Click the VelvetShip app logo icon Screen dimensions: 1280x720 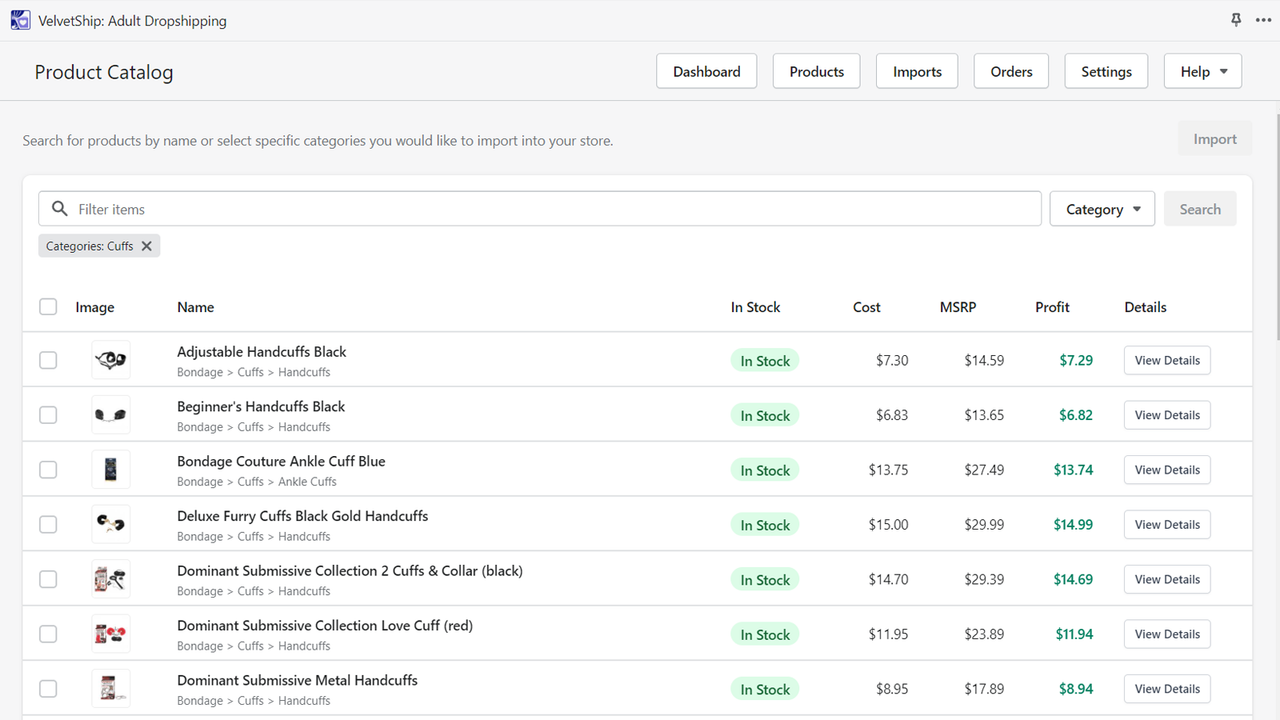(x=20, y=20)
